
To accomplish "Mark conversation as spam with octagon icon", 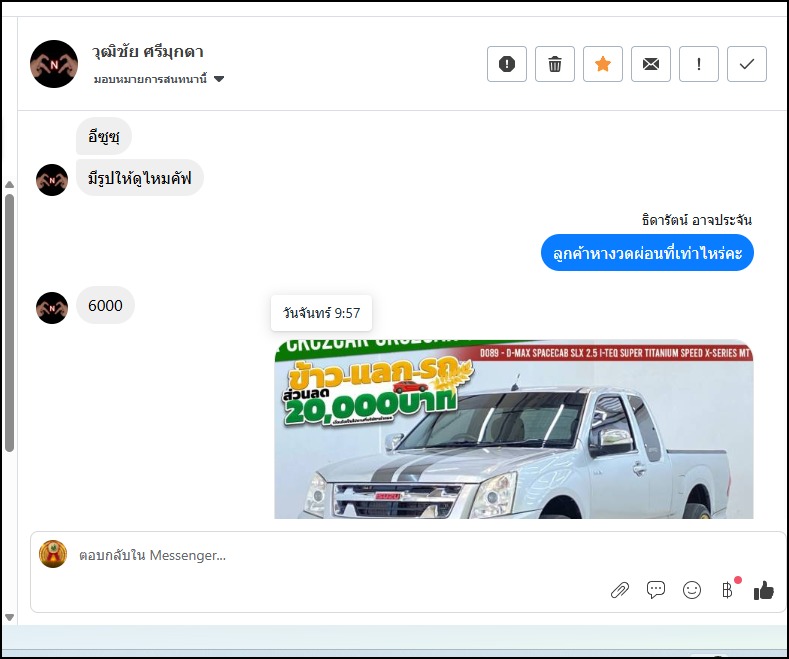I will pyautogui.click(x=507, y=64).
